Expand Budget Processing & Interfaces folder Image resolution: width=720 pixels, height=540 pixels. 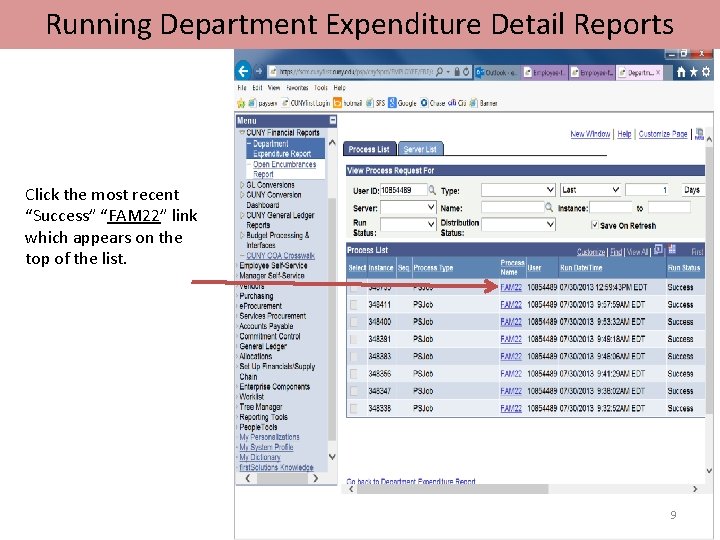(x=242, y=236)
